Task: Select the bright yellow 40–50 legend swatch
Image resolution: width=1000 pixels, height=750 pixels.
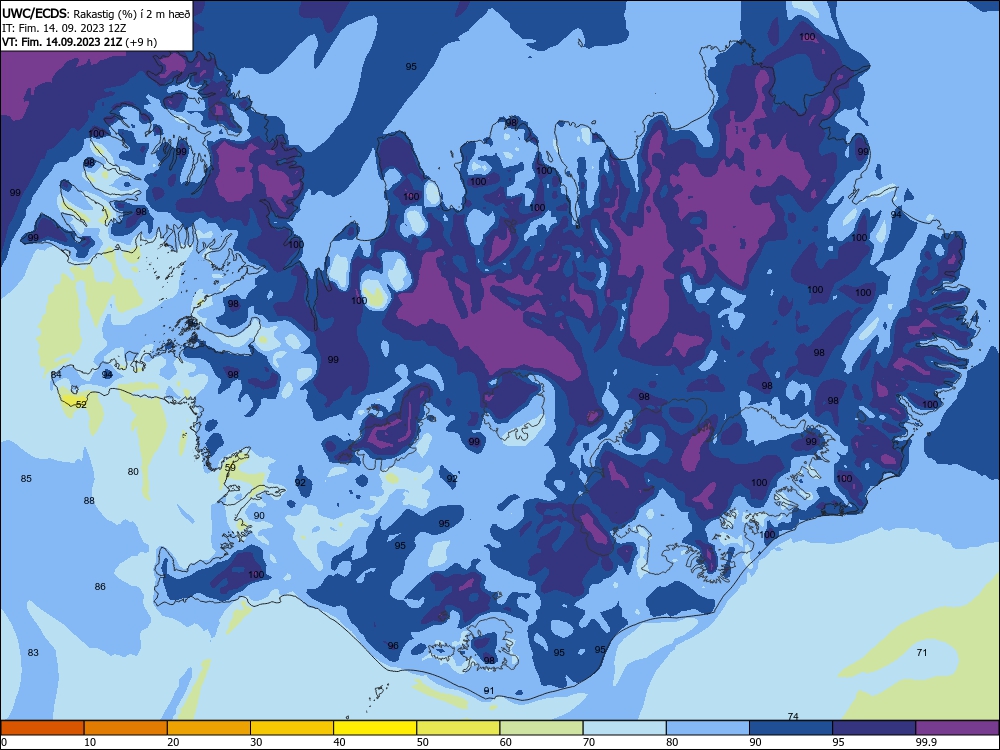Action: [375, 728]
